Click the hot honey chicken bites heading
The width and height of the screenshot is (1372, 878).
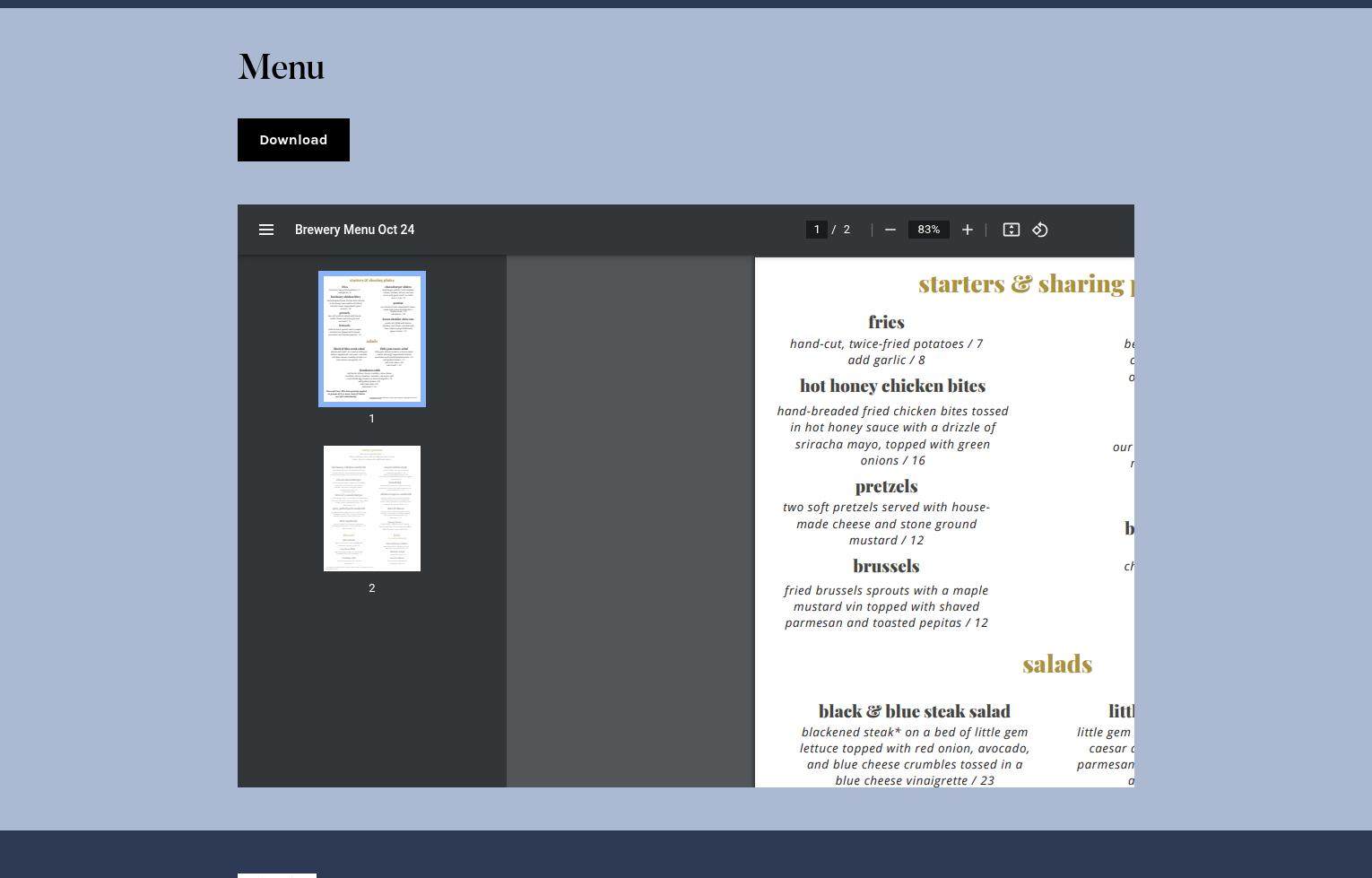tap(892, 386)
